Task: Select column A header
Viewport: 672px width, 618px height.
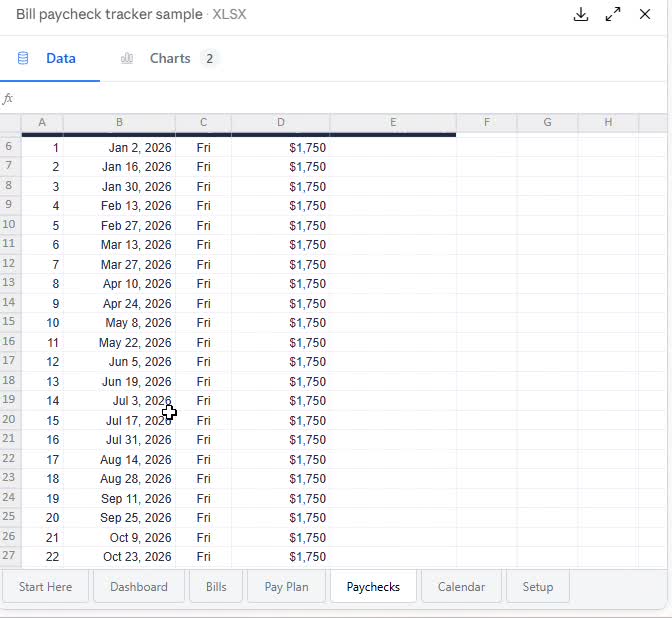Action: (42, 123)
